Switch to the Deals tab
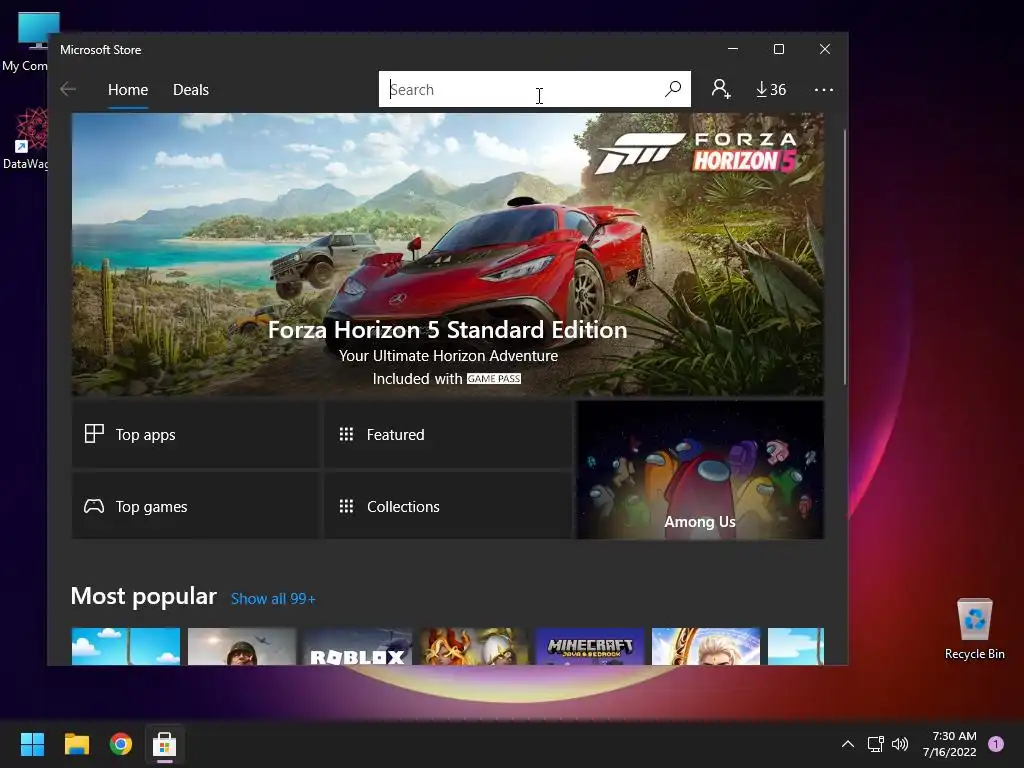The image size is (1024, 768). pyautogui.click(x=191, y=89)
